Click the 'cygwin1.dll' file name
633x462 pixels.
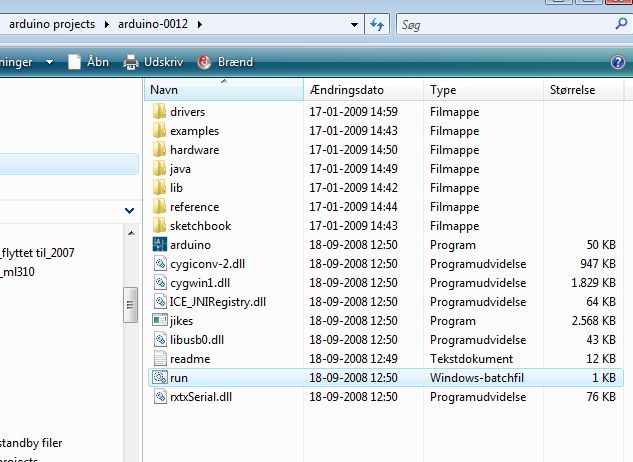point(200,283)
